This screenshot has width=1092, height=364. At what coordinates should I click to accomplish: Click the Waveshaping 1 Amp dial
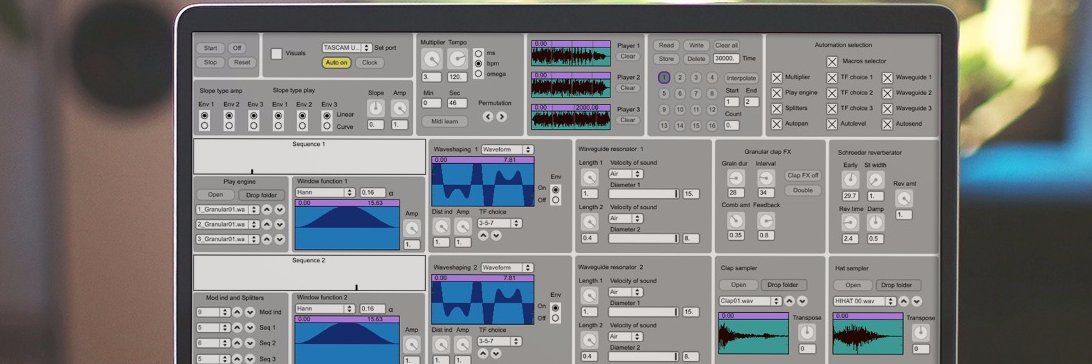coord(462,227)
